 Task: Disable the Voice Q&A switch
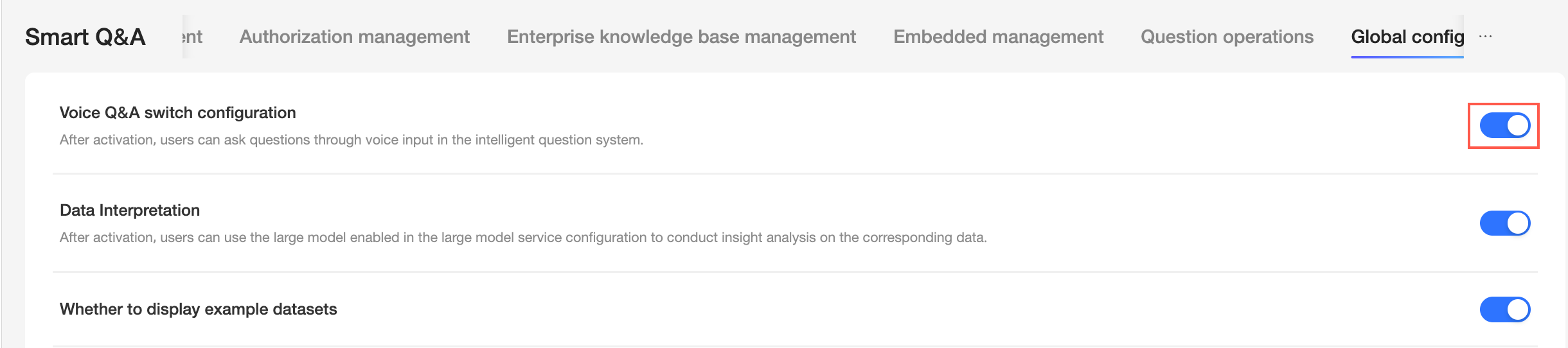click(1504, 125)
